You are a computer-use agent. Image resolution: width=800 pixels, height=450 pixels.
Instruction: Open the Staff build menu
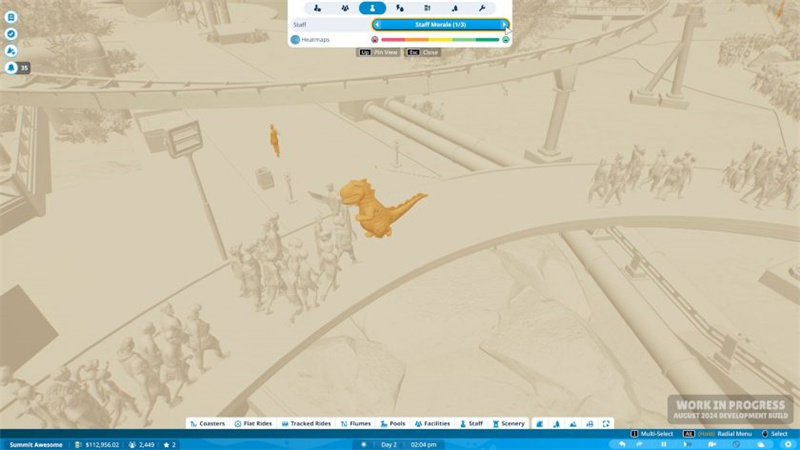(x=471, y=423)
